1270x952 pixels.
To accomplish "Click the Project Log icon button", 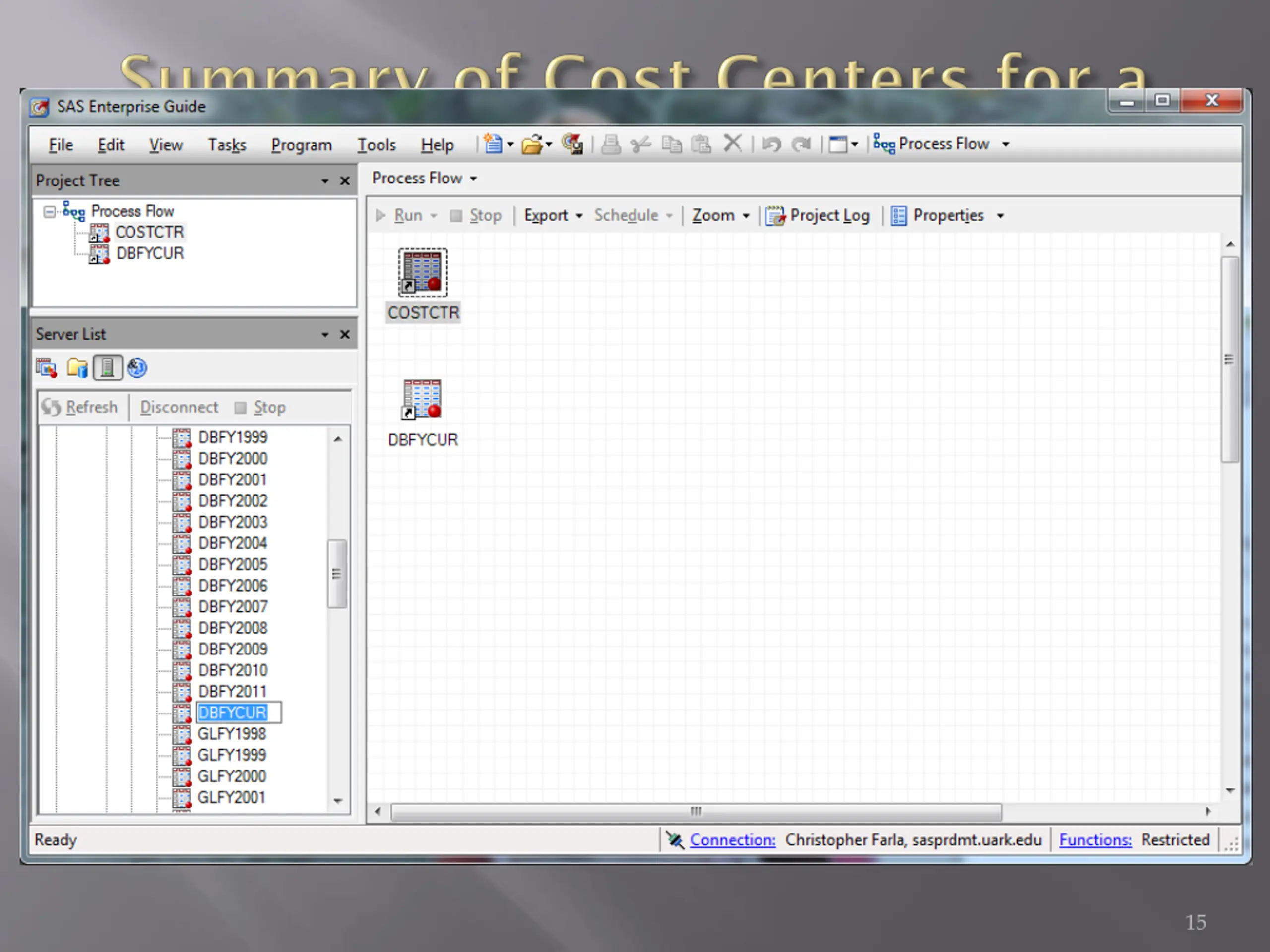I will coord(776,216).
